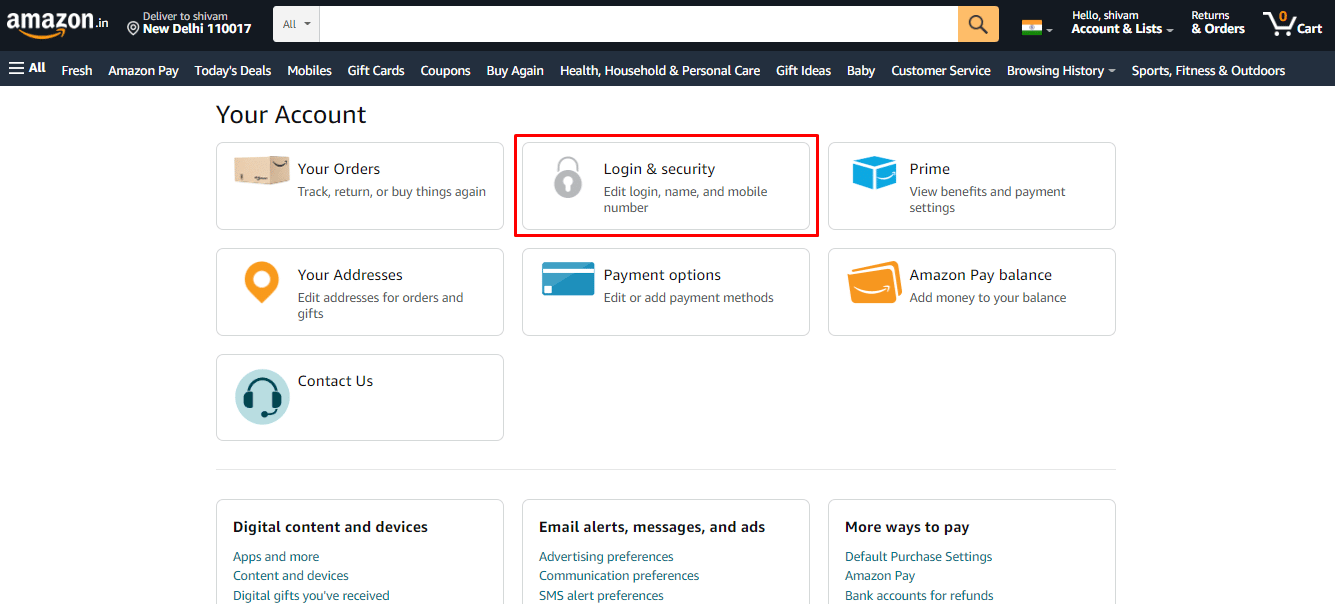The width and height of the screenshot is (1335, 604).
Task: Go to Baby category
Action: pos(861,70)
